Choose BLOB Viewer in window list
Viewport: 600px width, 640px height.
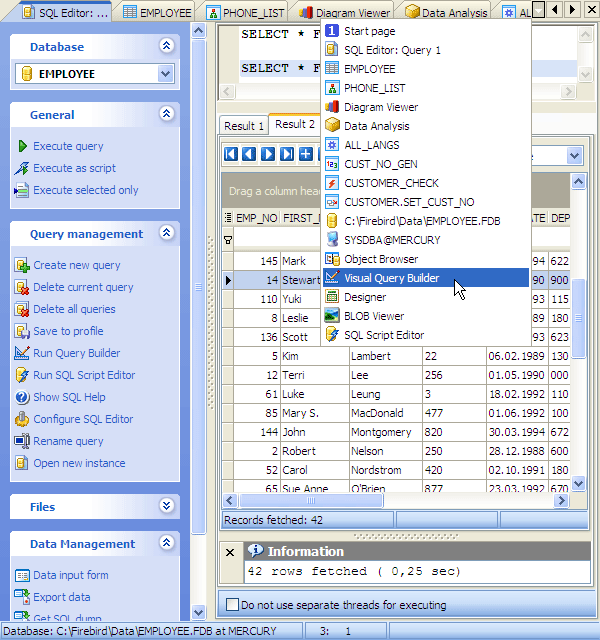pos(426,316)
